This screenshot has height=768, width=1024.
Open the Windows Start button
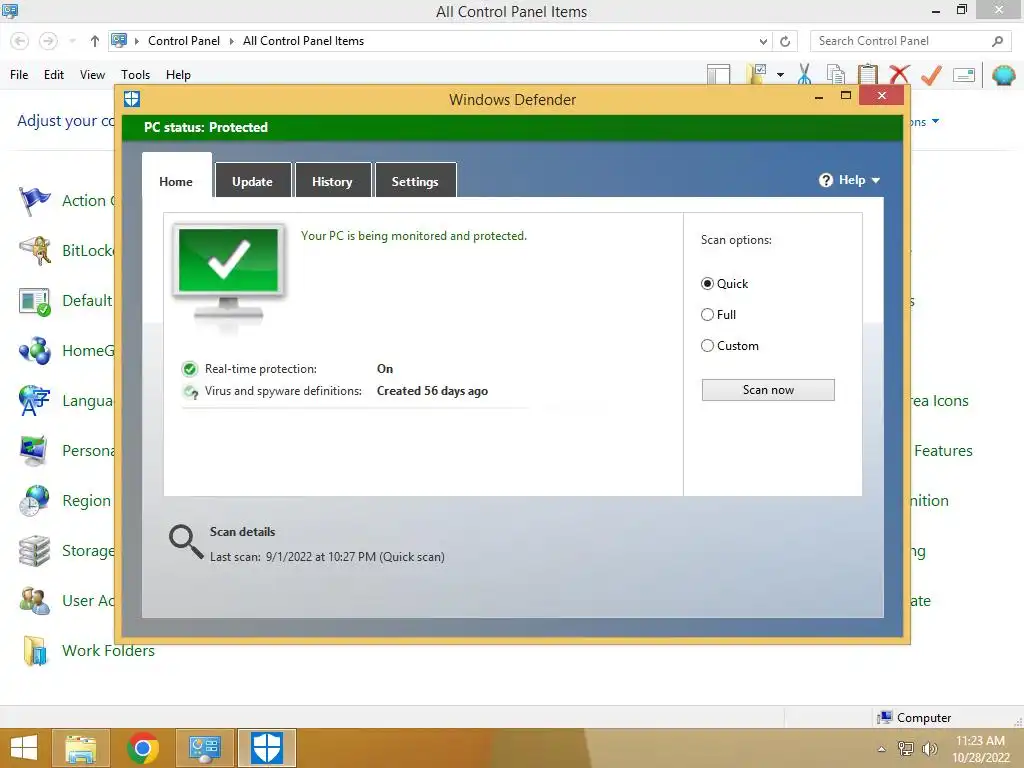point(24,748)
